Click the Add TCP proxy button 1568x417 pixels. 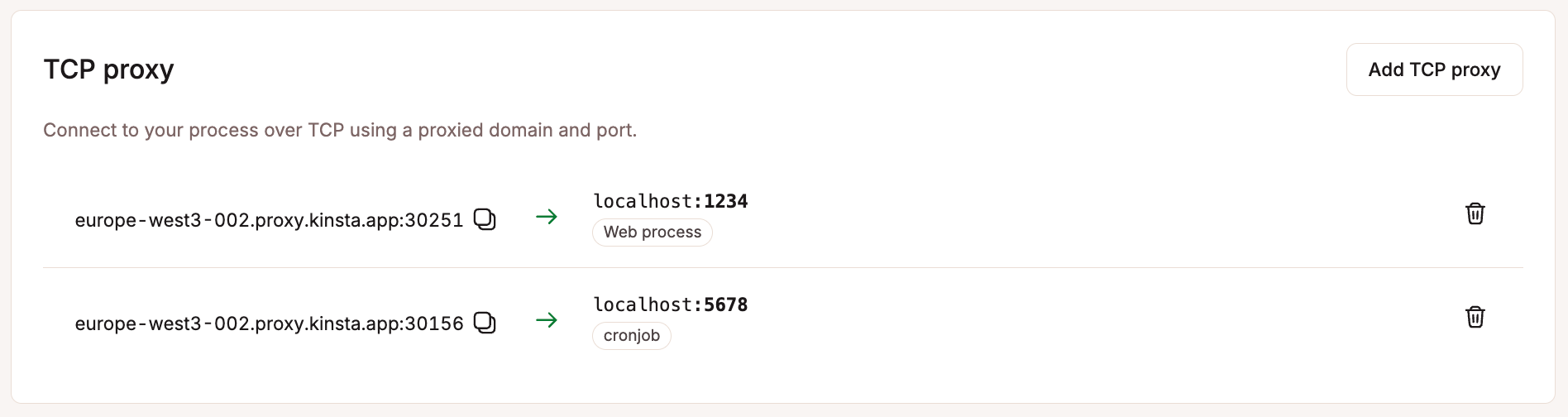(x=1434, y=69)
